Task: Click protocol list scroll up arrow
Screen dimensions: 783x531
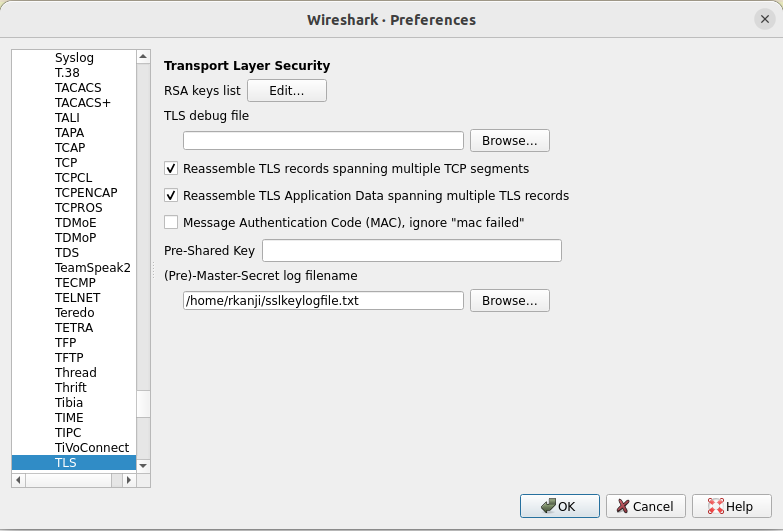Action: coord(143,56)
